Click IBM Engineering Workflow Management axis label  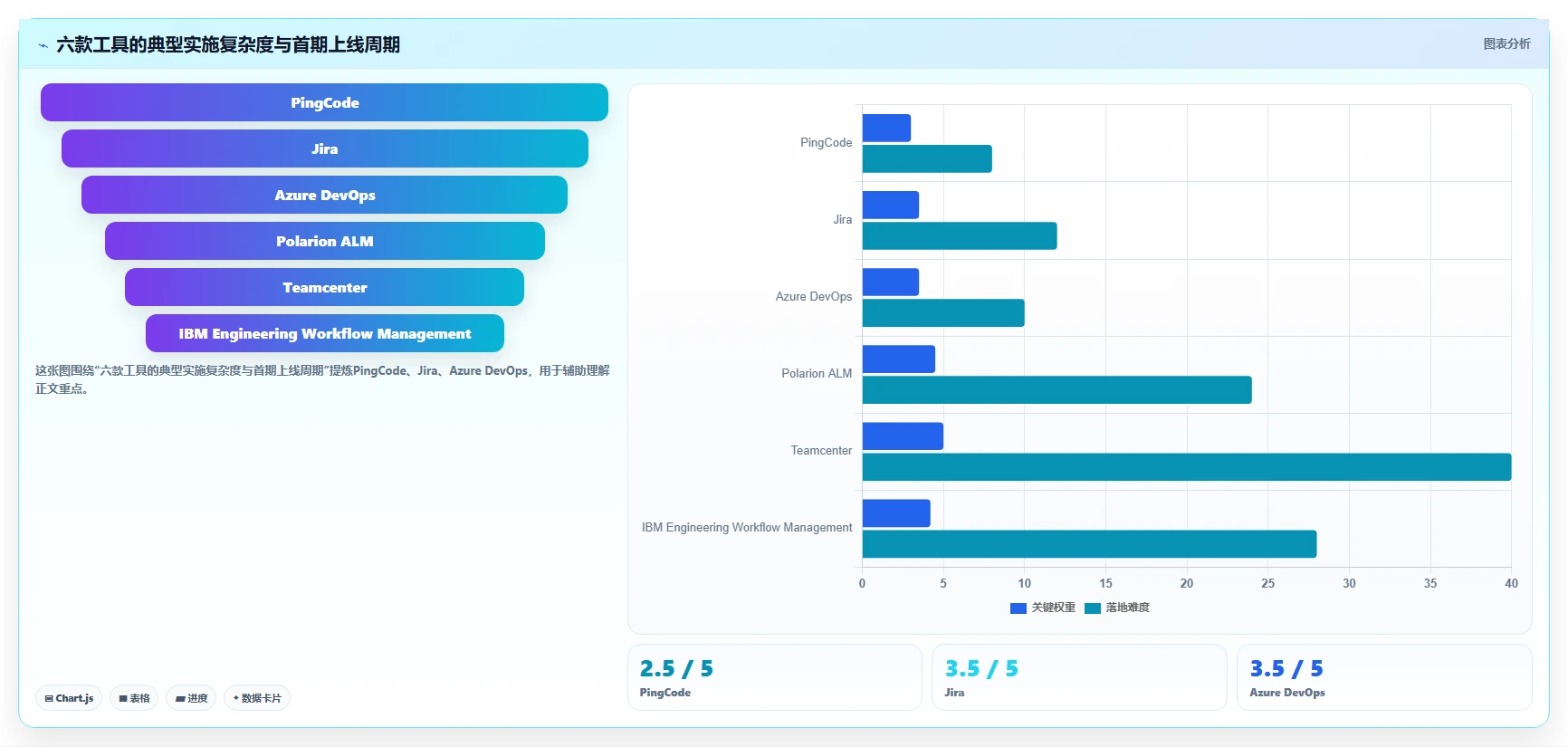747,527
